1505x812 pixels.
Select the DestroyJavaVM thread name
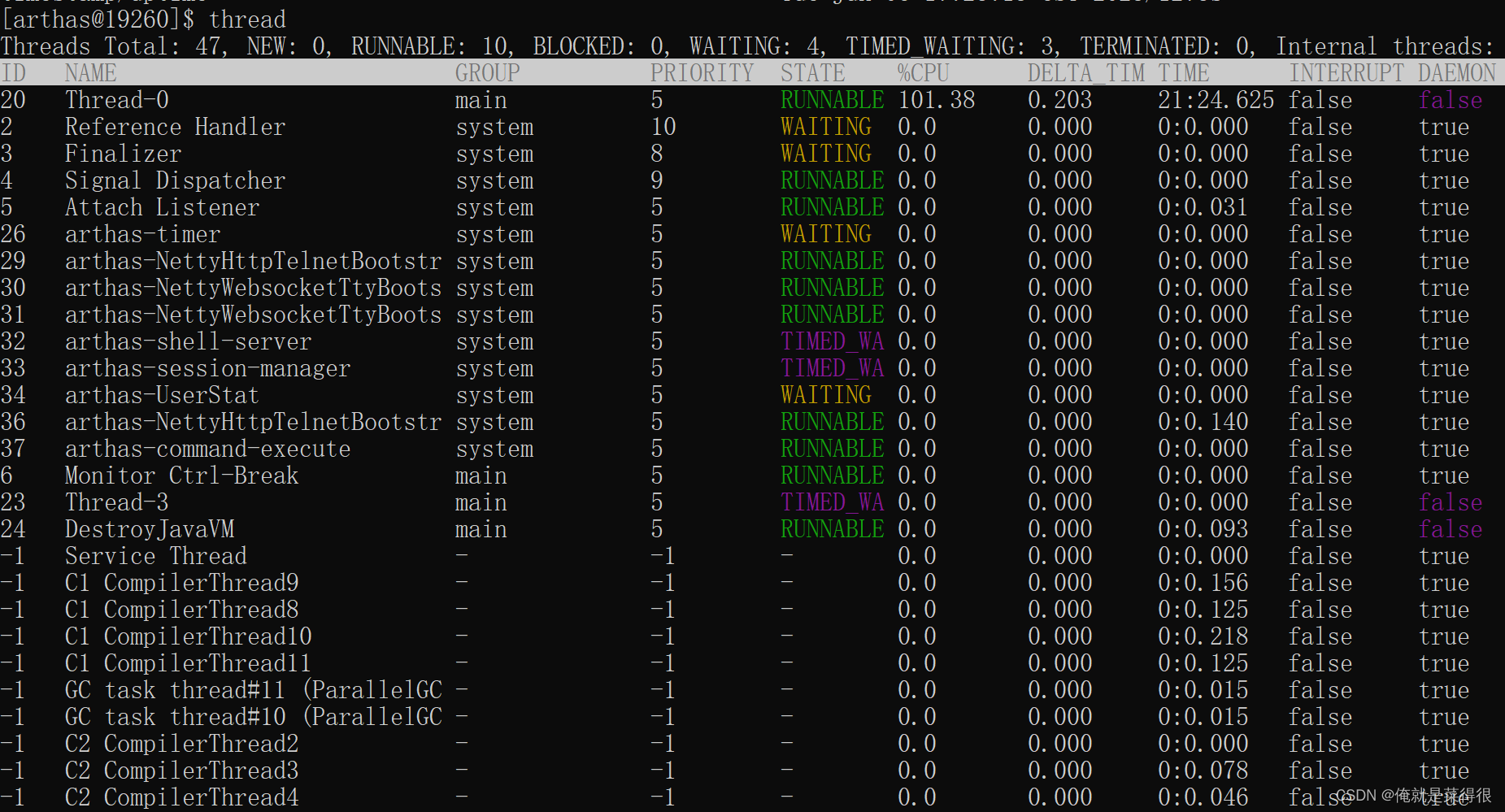pyautogui.click(x=150, y=529)
